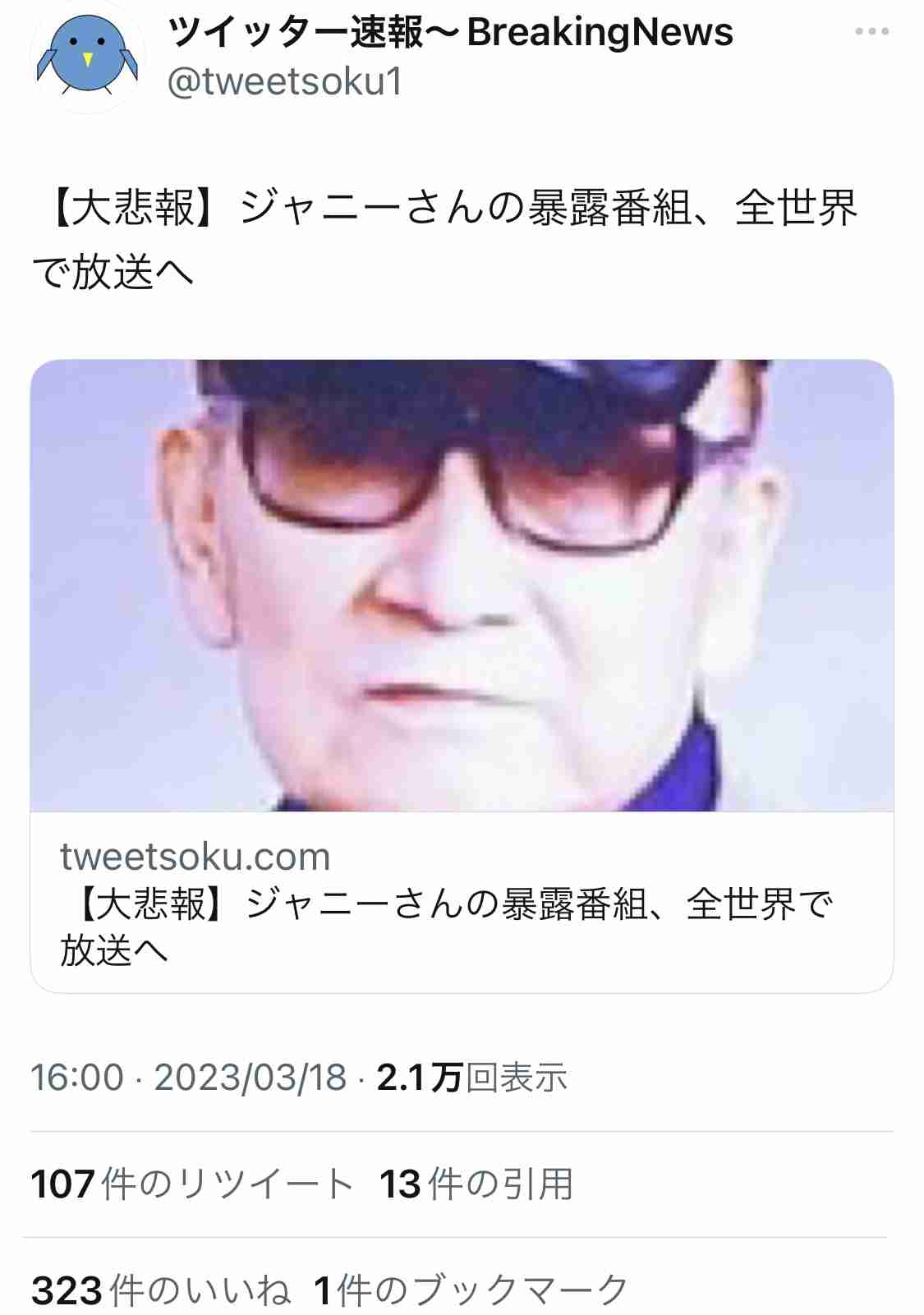Open the blue bird profile avatar

87,56
